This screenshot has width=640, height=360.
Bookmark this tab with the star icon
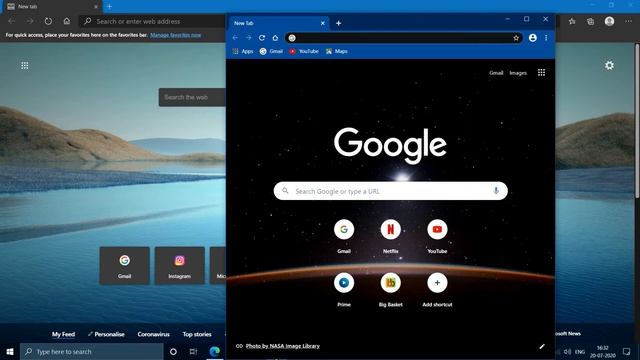pos(516,38)
